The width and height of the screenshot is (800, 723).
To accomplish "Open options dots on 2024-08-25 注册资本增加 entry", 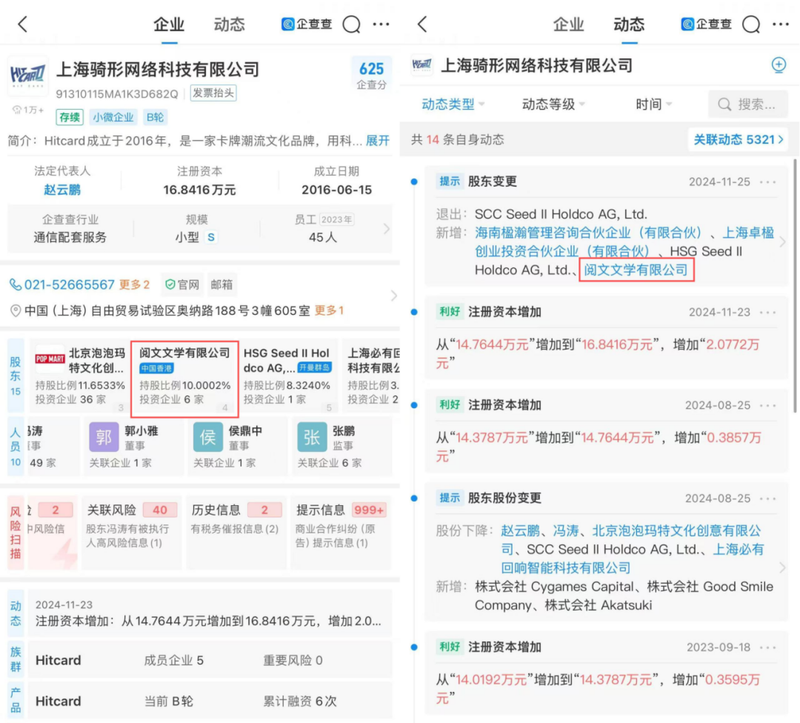I will 768,406.
